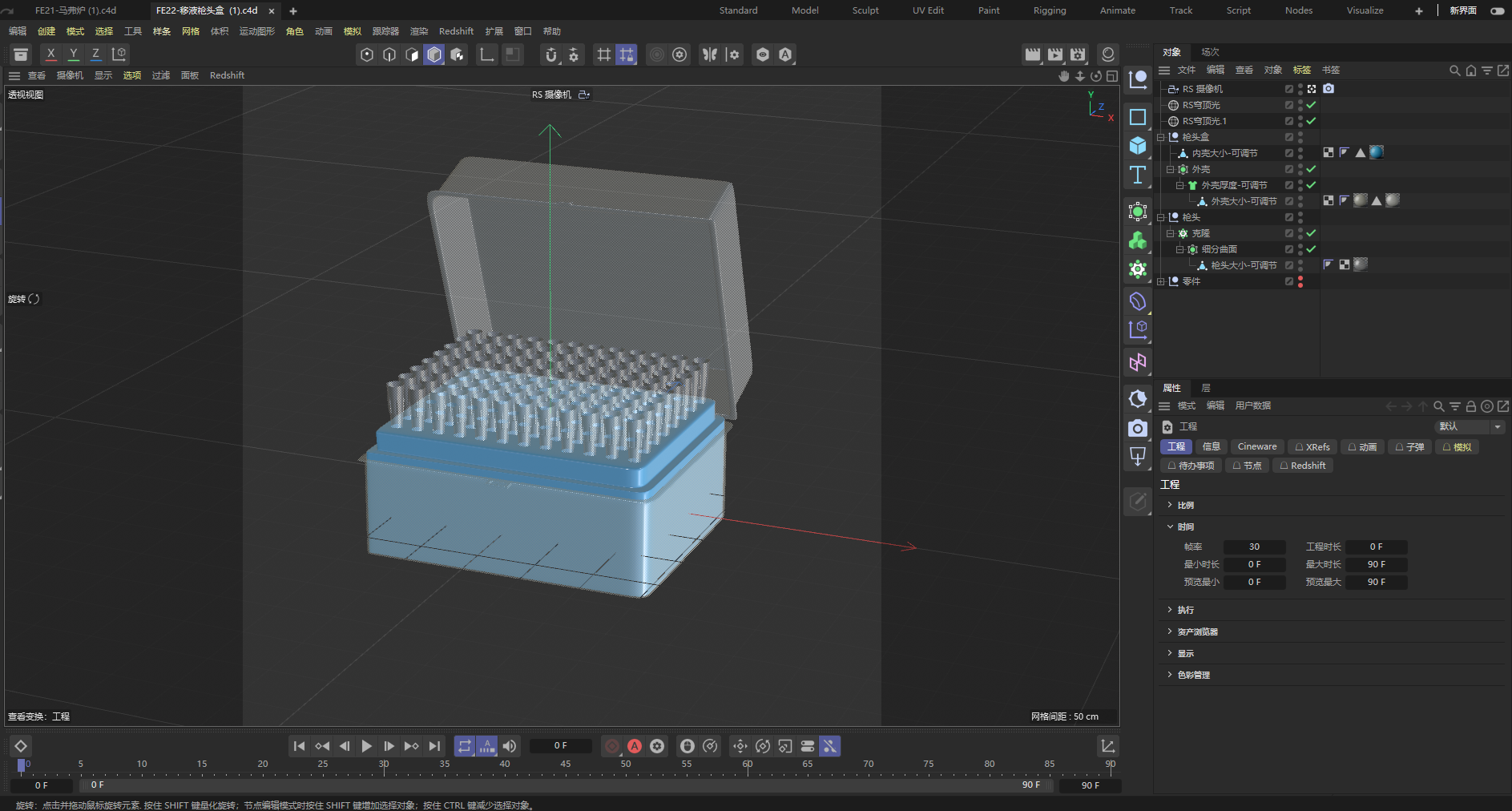
Task: Expand the 资产浏览器 section
Action: pos(1171,631)
